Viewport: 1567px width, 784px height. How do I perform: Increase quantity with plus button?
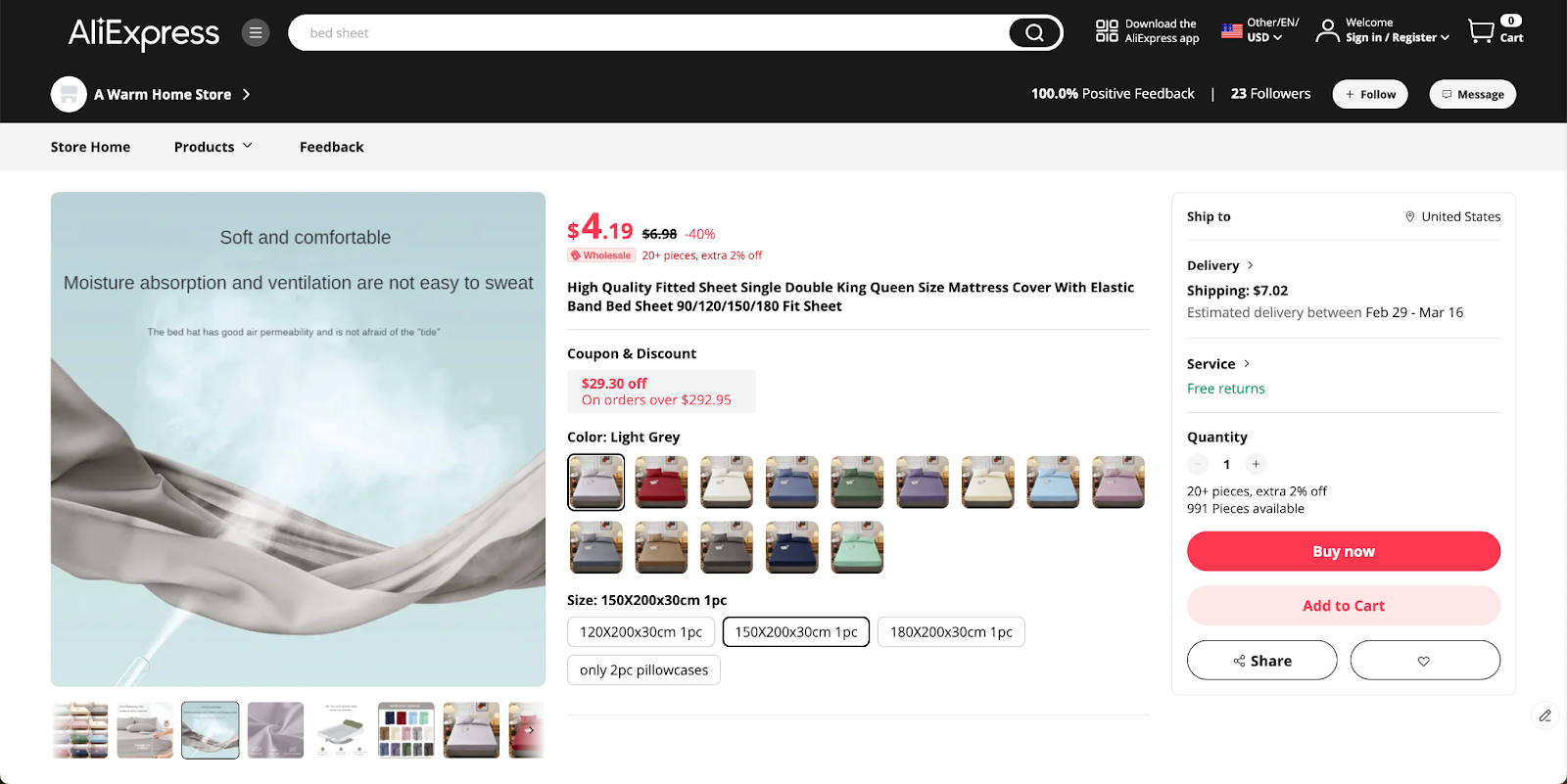tap(1256, 464)
